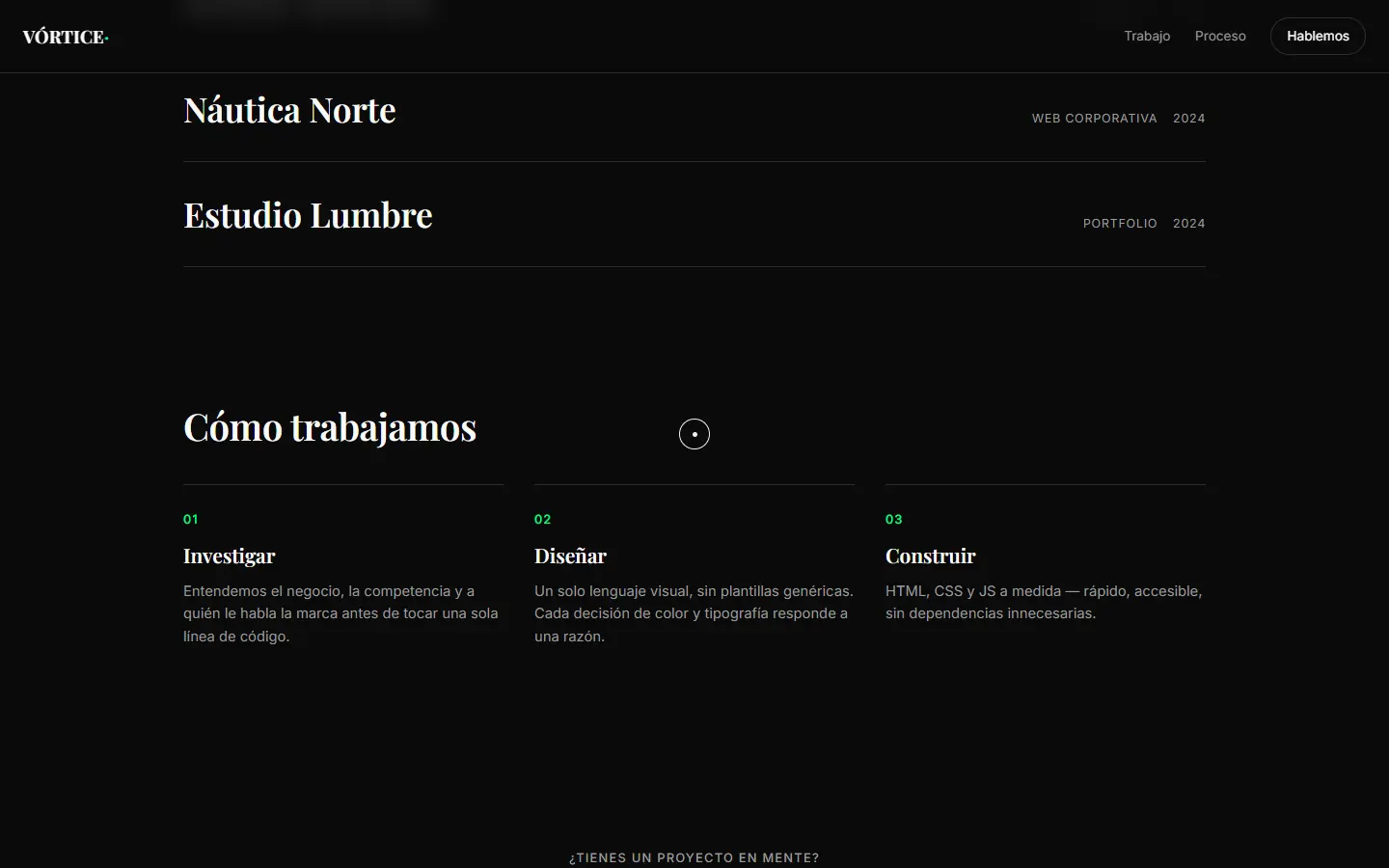Image resolution: width=1389 pixels, height=868 pixels.
Task: Go to the Proceso nav link
Action: point(1220,36)
